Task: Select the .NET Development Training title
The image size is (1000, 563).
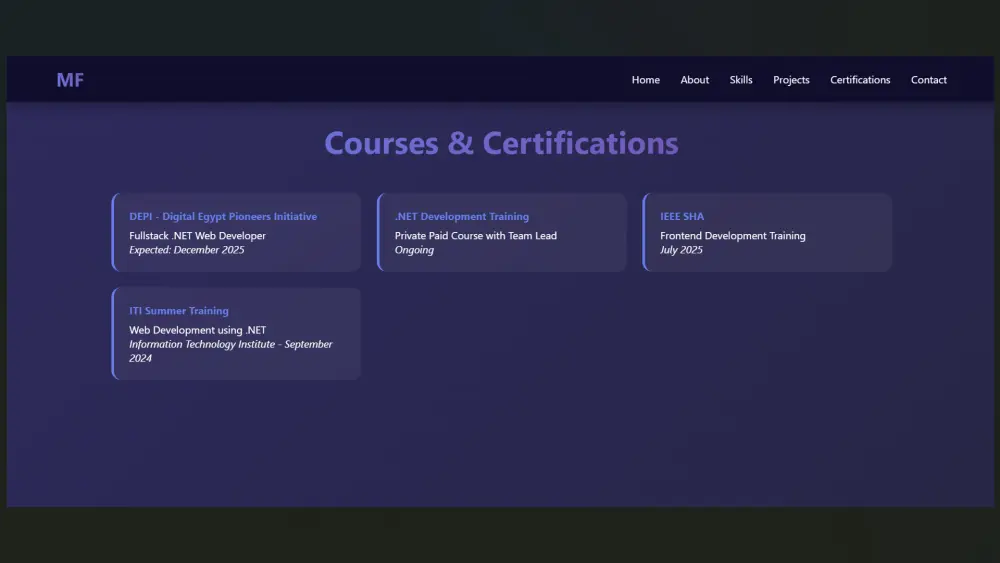Action: (x=462, y=216)
